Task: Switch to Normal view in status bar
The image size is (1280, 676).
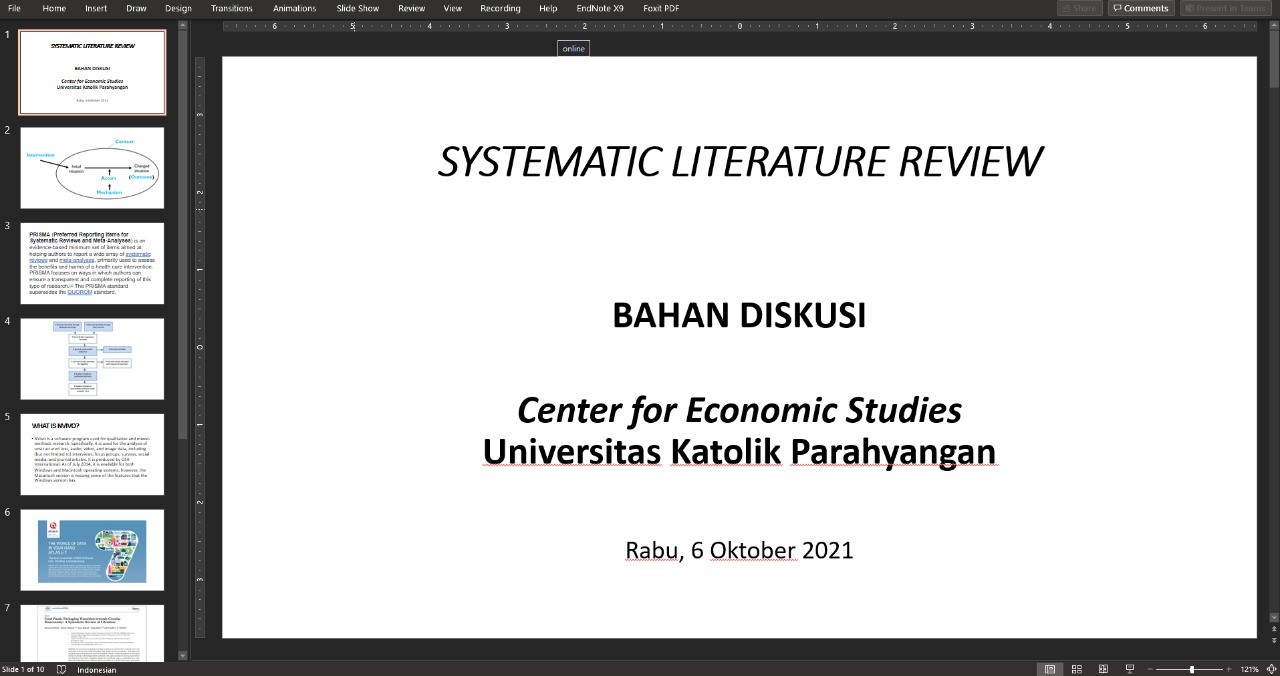Action: pos(1049,669)
